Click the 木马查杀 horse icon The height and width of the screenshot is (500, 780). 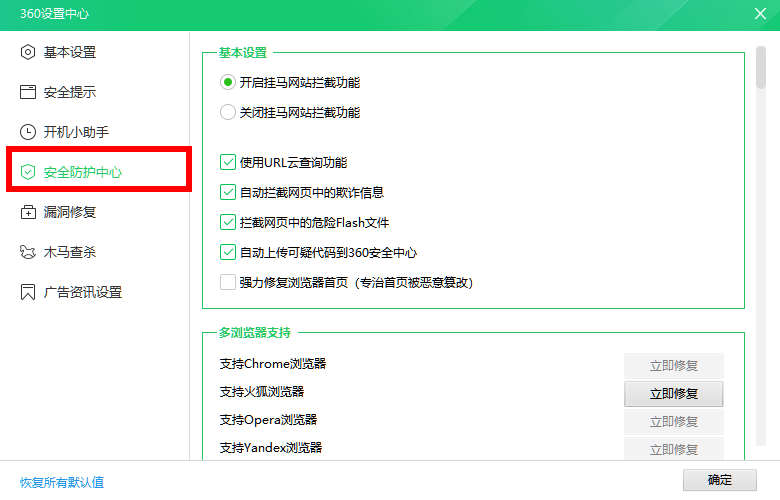28,252
